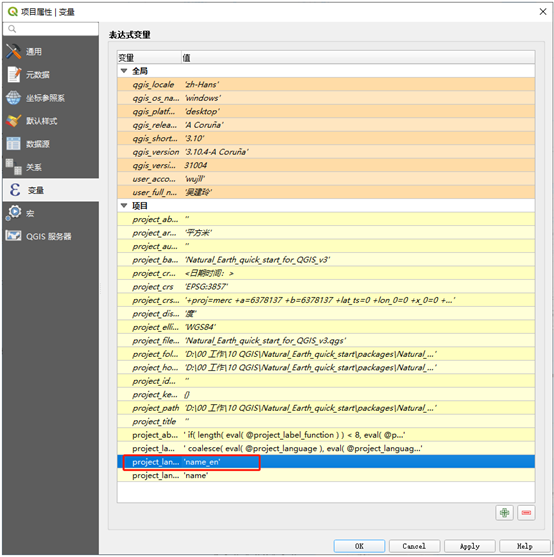Screen dimensions: 554x557
Task: Open the QGIS Server (QGIS 服务器) icon
Action: pos(13,236)
